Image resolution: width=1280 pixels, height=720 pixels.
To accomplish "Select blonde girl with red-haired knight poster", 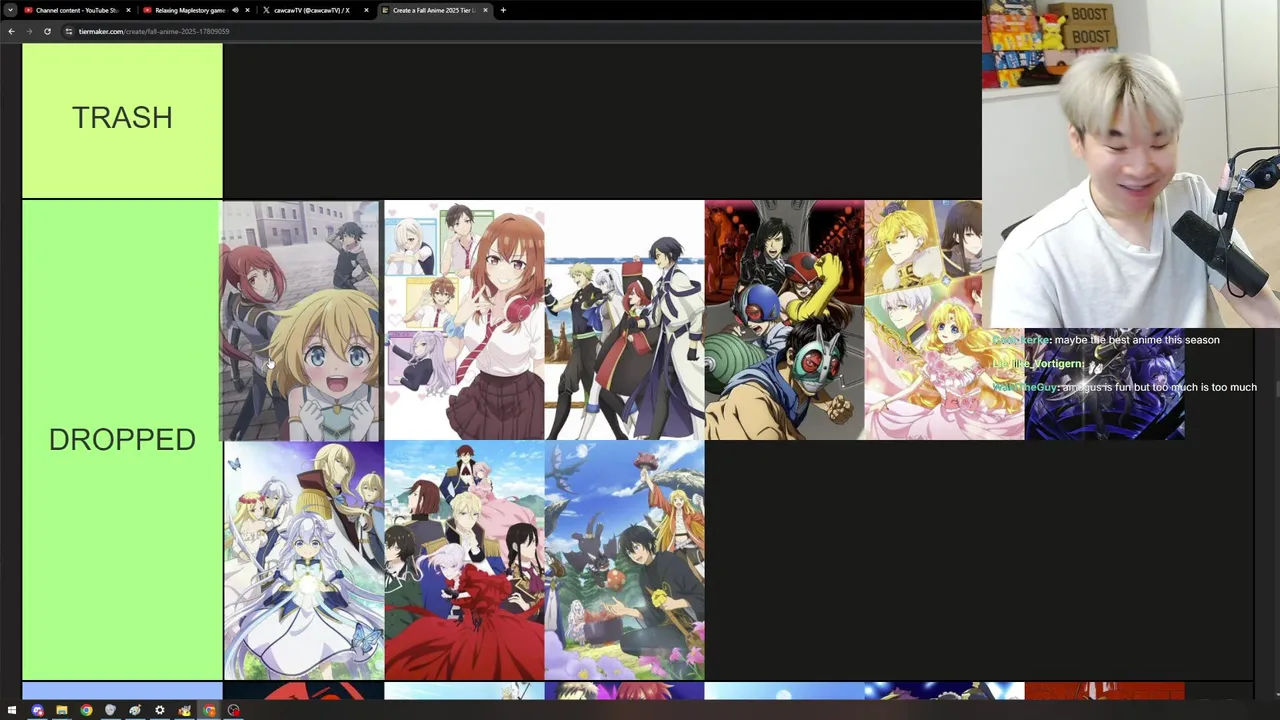I will click(301, 321).
